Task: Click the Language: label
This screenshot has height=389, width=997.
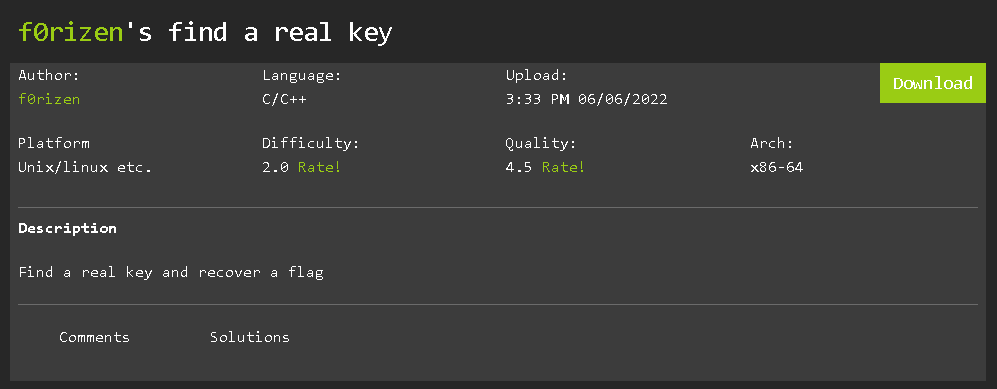Action: coord(302,76)
